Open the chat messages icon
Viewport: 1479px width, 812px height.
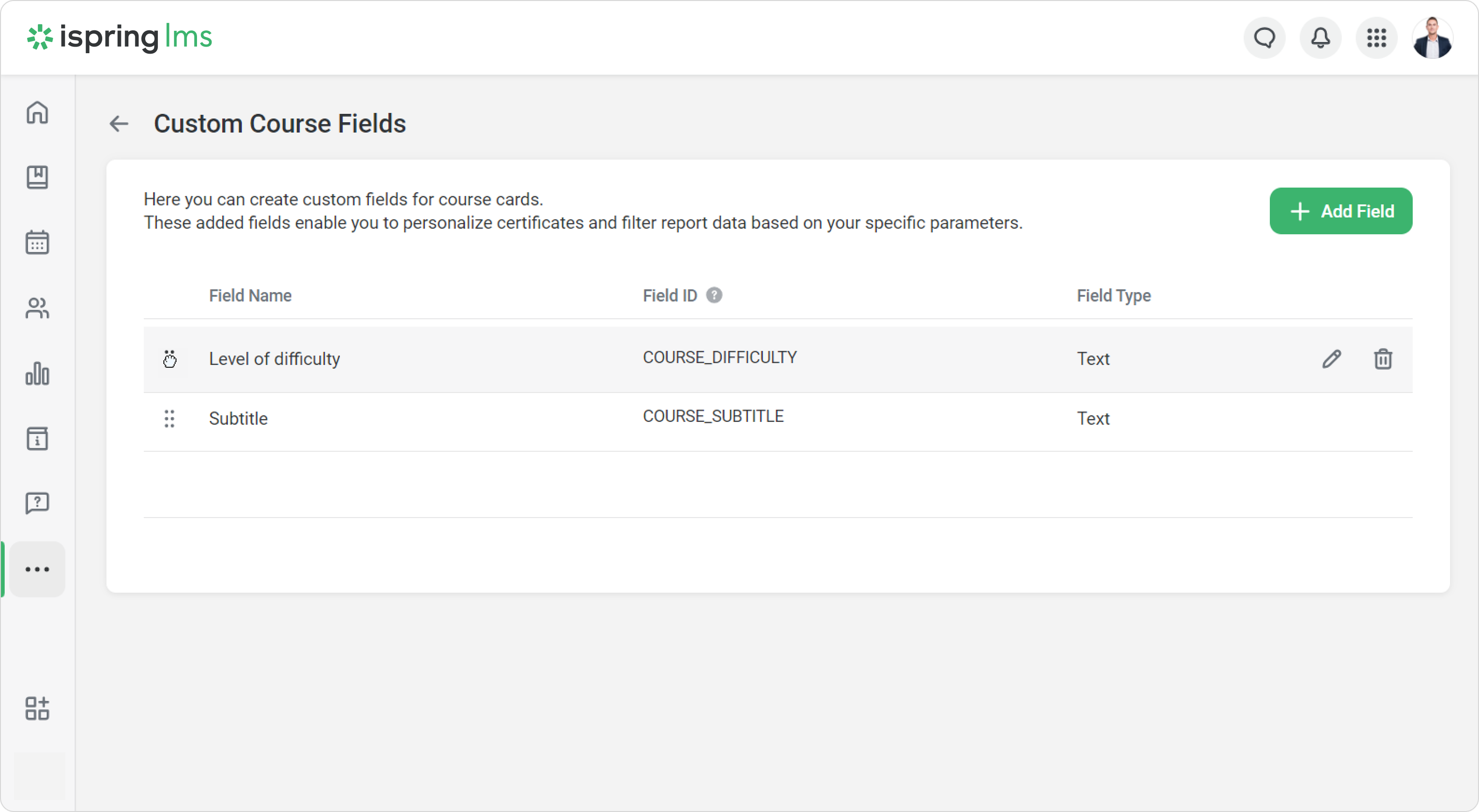coord(1264,38)
